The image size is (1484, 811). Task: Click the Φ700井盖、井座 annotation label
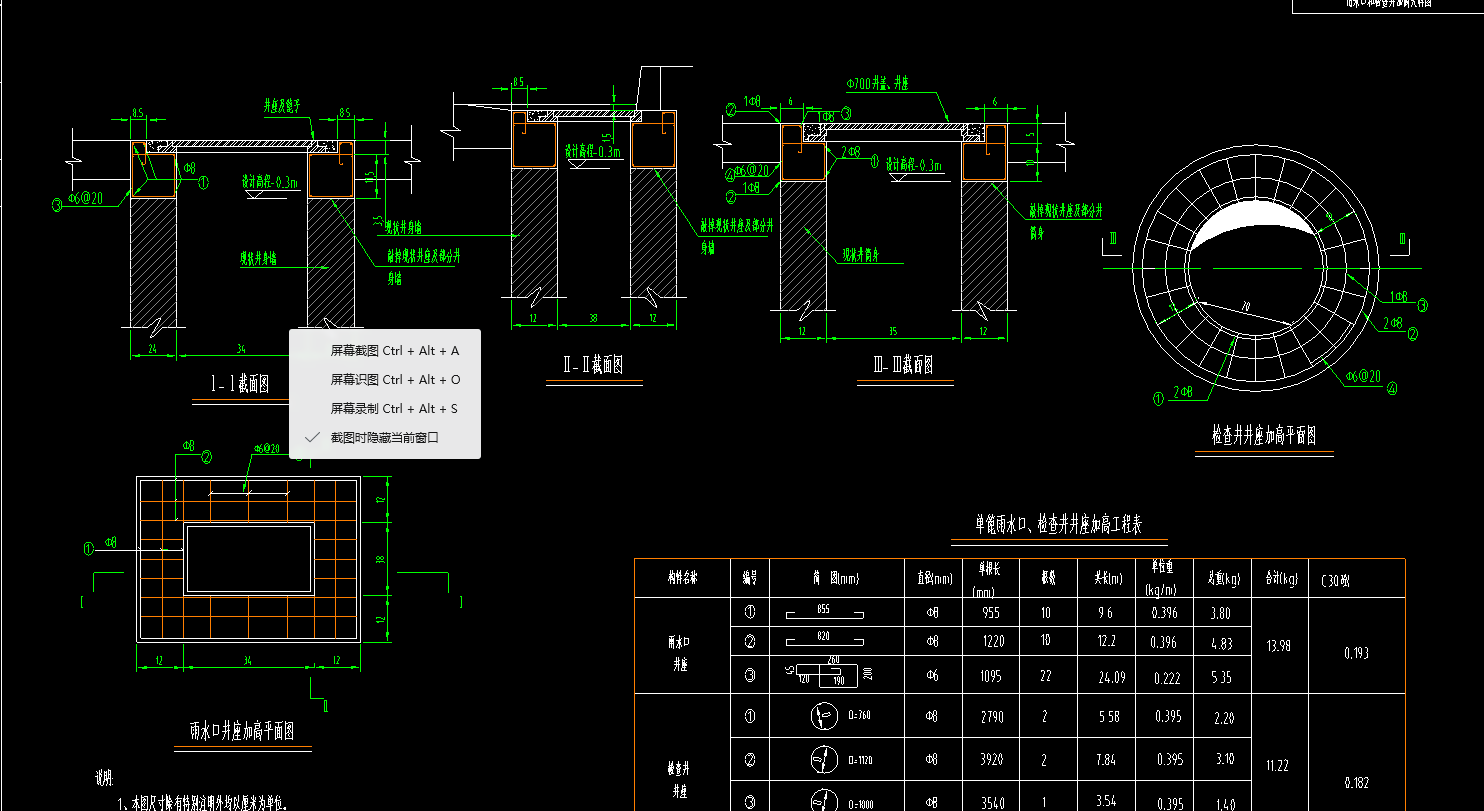click(879, 84)
